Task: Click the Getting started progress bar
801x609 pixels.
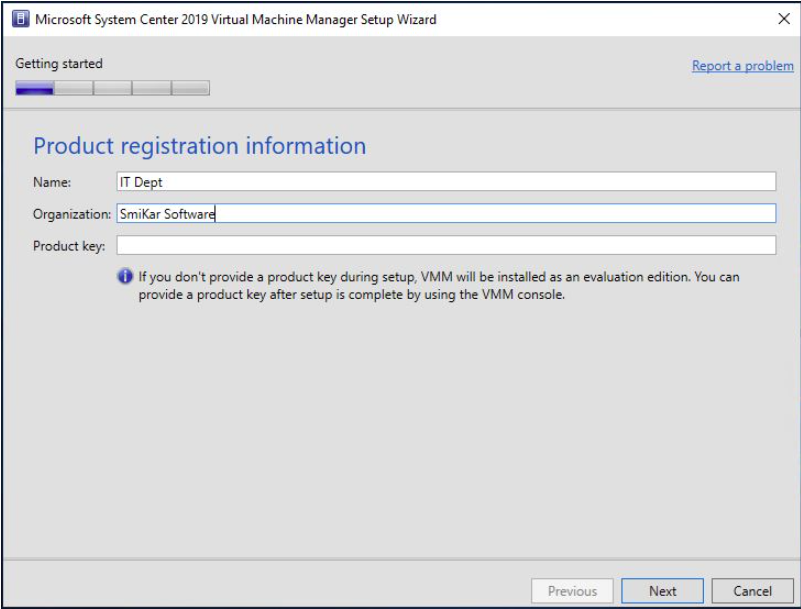Action: tap(112, 88)
